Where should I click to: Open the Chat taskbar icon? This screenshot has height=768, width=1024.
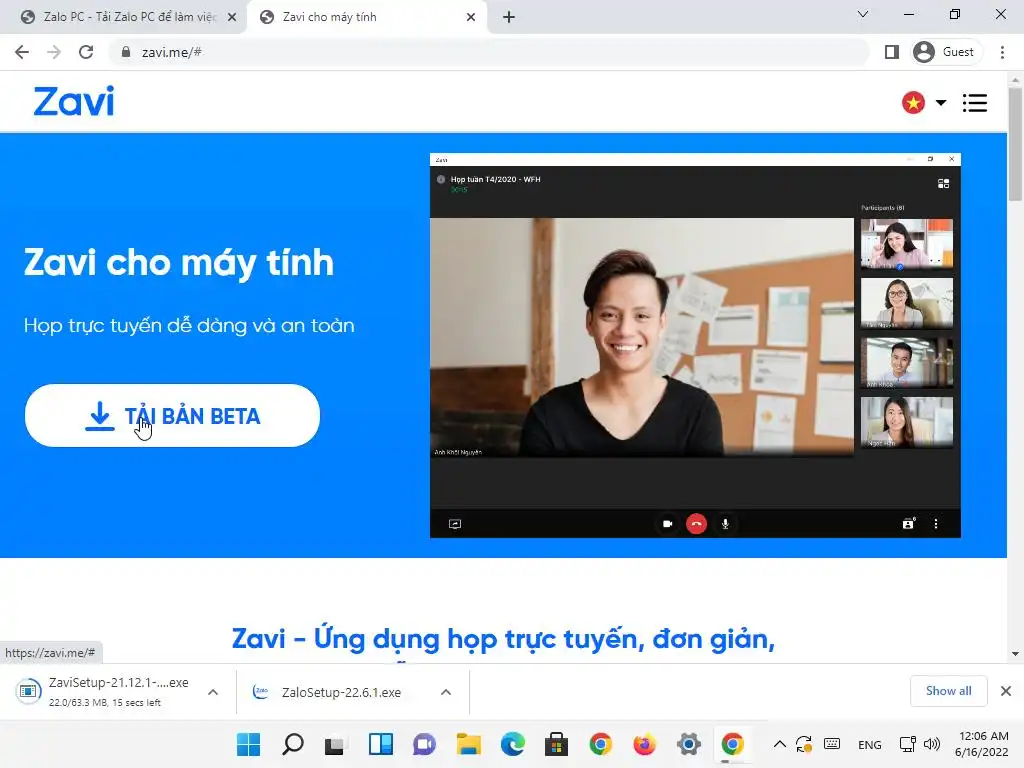pyautogui.click(x=424, y=744)
